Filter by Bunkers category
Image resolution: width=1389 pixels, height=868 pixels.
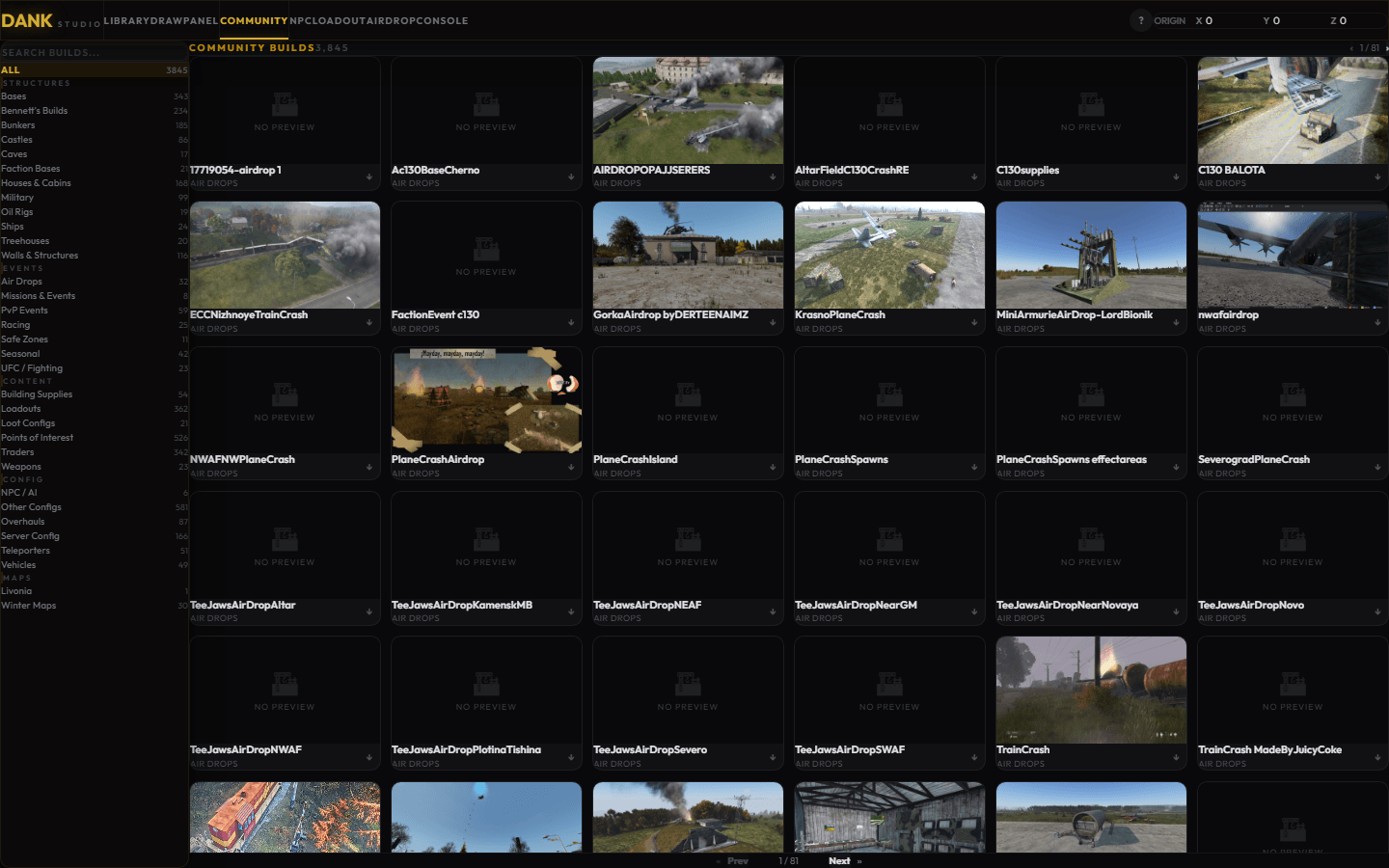pos(95,125)
